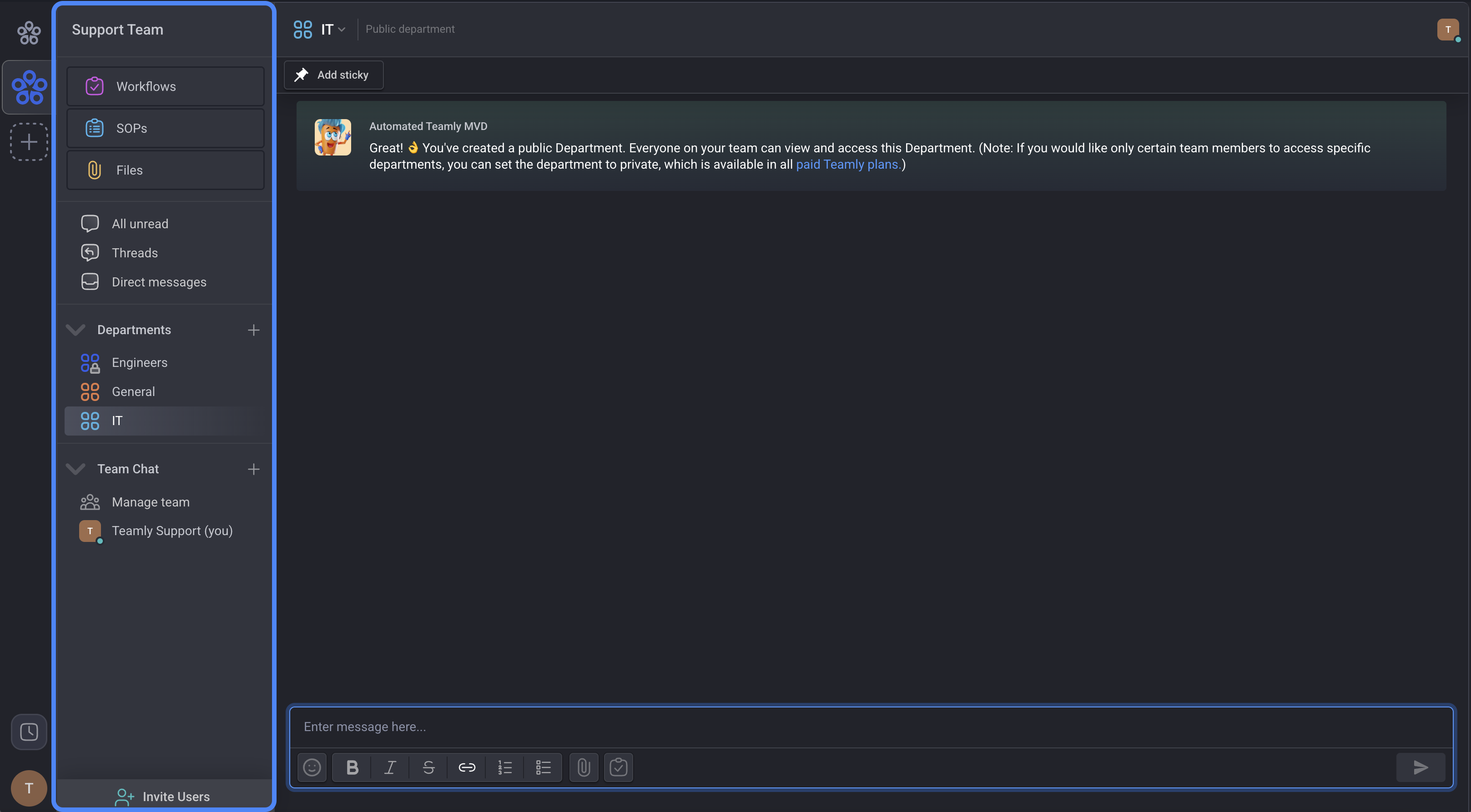Click the emoji picker icon
The image size is (1471, 812).
(x=312, y=767)
